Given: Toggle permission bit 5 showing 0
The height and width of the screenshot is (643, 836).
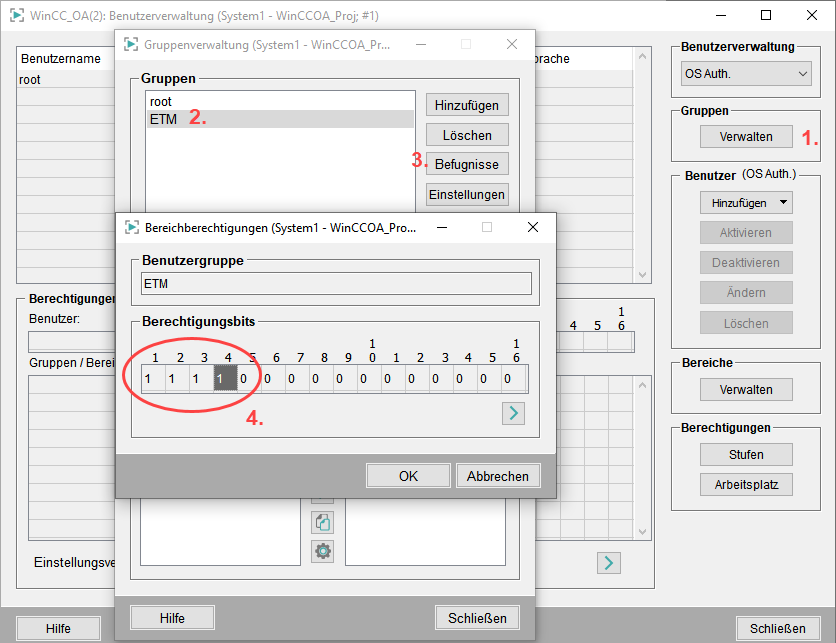Looking at the screenshot, I should (244, 379).
